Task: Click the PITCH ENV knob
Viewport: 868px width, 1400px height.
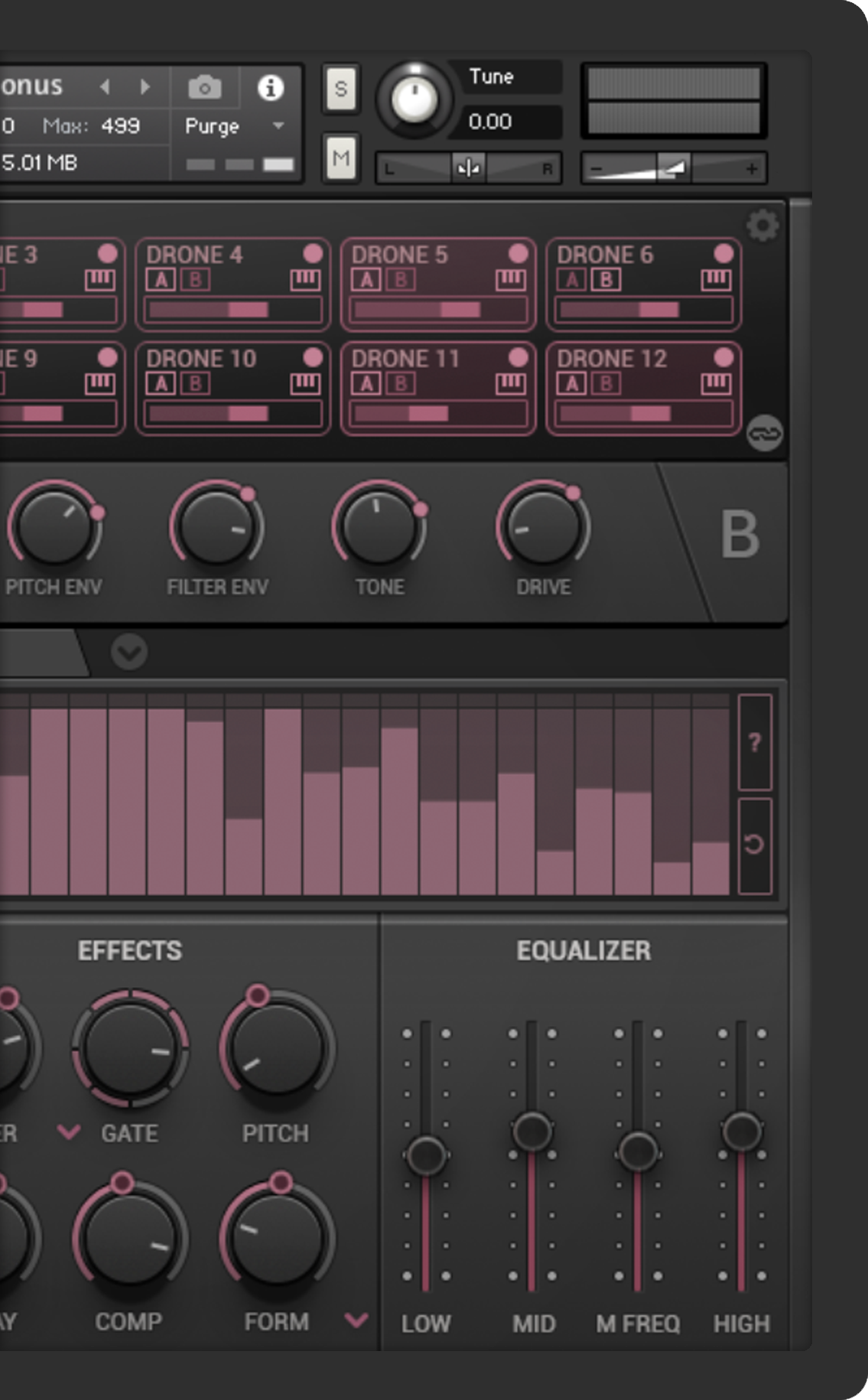Action: pyautogui.click(x=54, y=528)
